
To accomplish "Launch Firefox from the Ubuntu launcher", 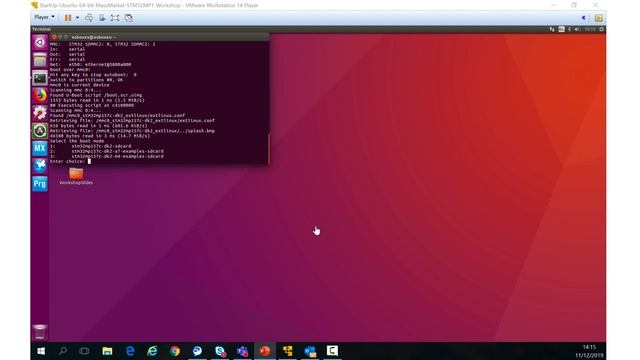I will click(40, 96).
